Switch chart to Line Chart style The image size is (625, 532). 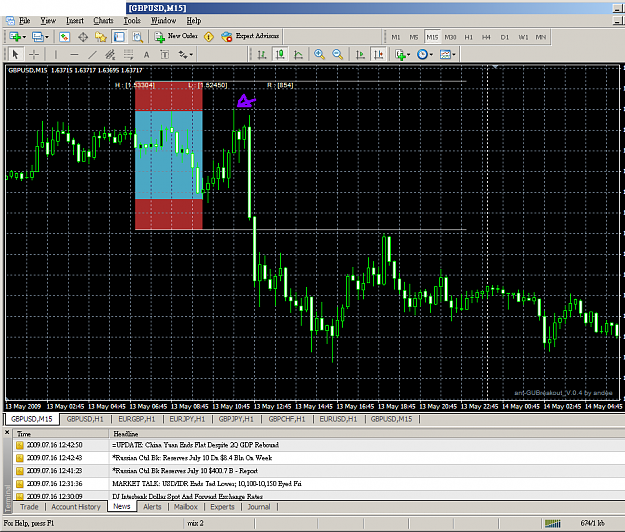298,55
